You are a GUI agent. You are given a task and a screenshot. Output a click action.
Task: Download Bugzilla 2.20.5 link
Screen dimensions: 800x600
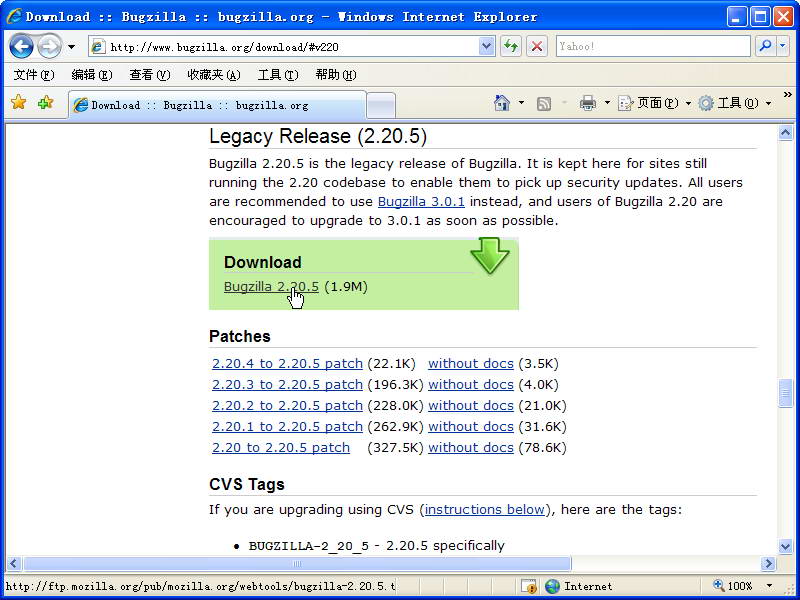click(271, 287)
